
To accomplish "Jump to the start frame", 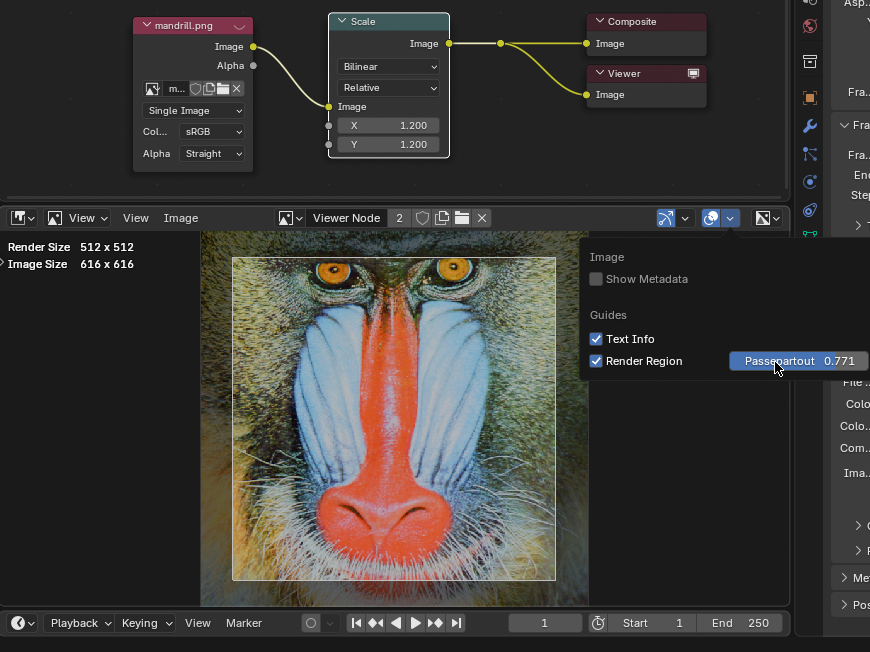I will (x=356, y=623).
